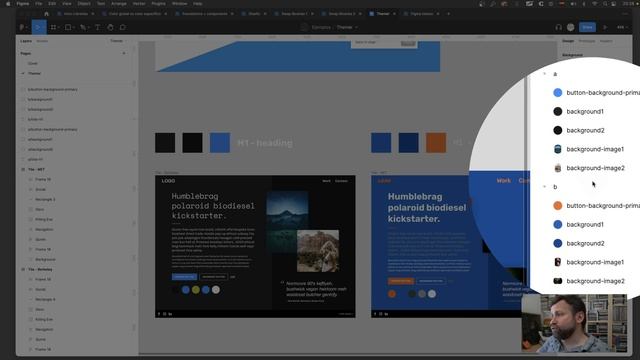Select the b/button-background-primary layer
Viewport: 640px width, 360px height.
(x=52, y=89)
